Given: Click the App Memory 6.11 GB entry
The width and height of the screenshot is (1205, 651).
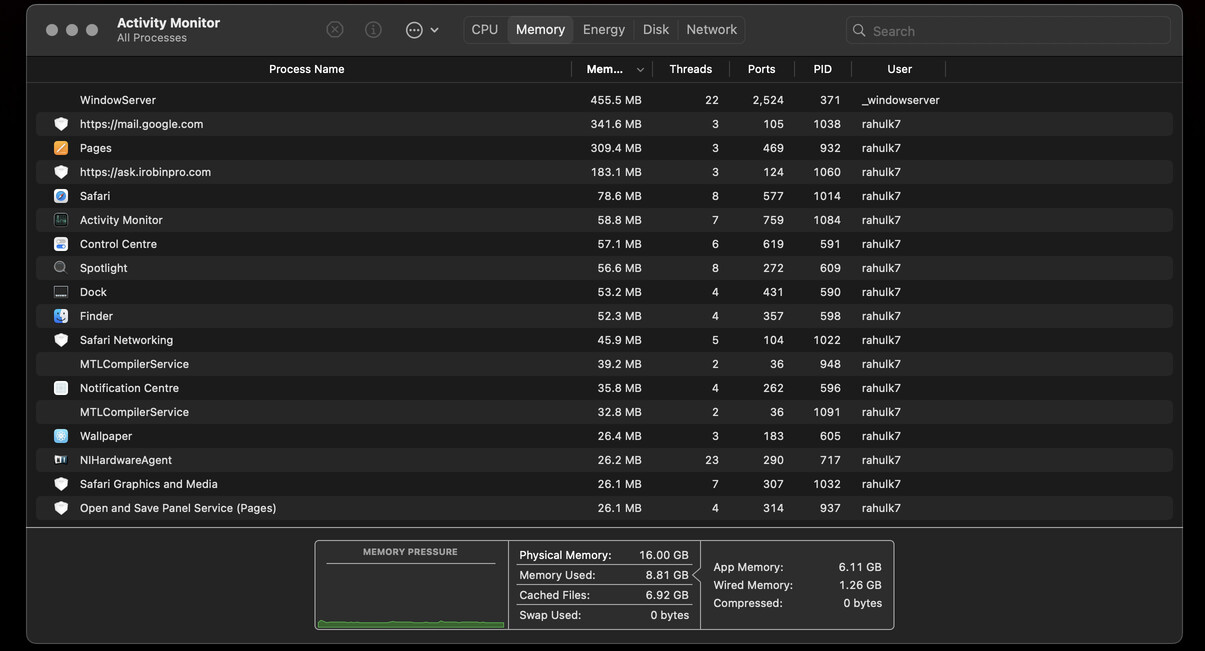Looking at the screenshot, I should [797, 567].
